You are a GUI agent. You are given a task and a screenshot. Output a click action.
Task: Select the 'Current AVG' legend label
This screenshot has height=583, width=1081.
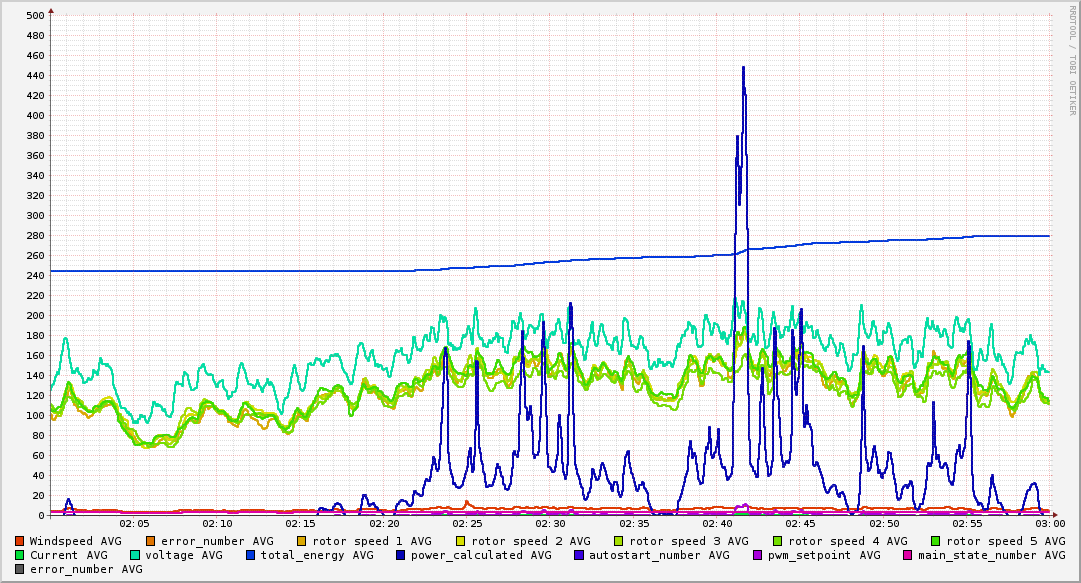tap(69, 555)
